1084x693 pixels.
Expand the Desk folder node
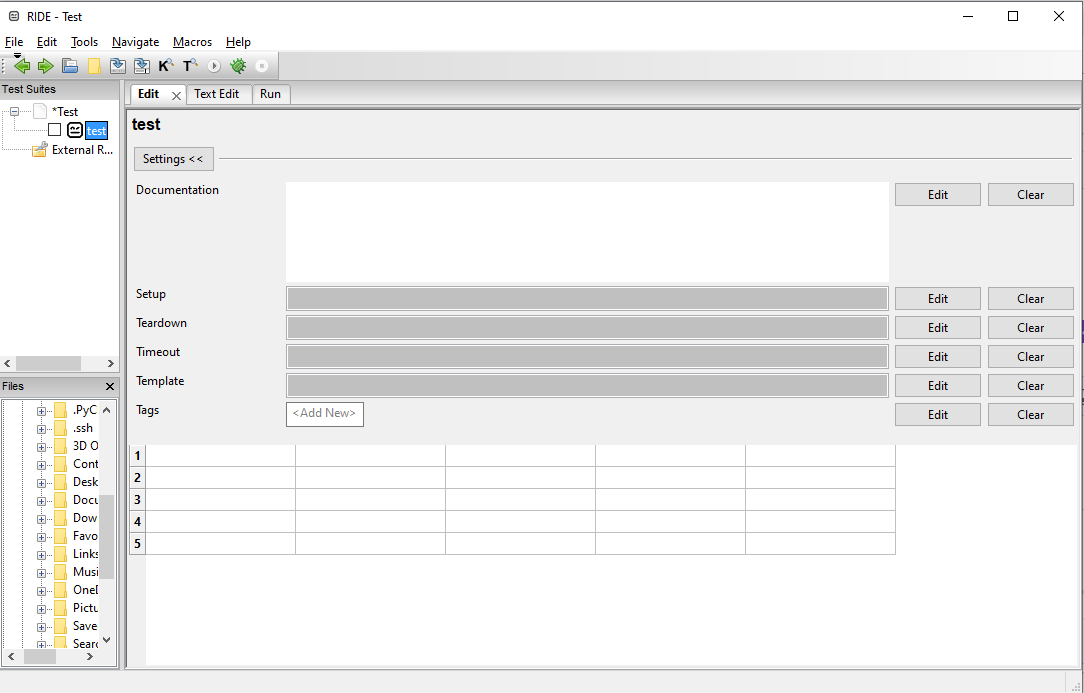[x=41, y=482]
